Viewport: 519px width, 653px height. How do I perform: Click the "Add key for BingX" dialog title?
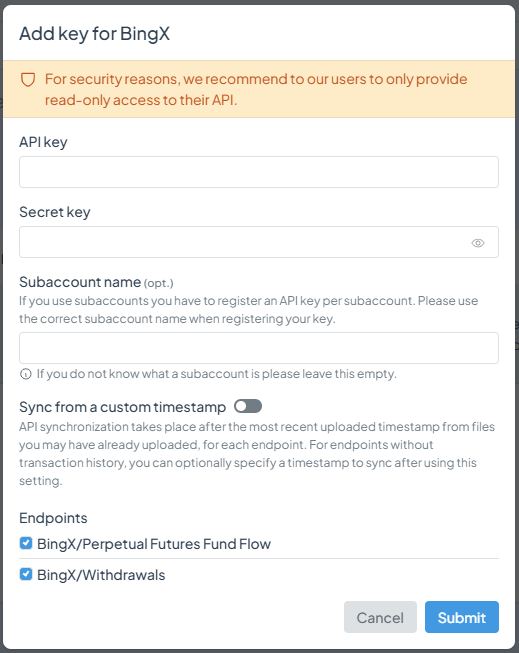(95, 34)
